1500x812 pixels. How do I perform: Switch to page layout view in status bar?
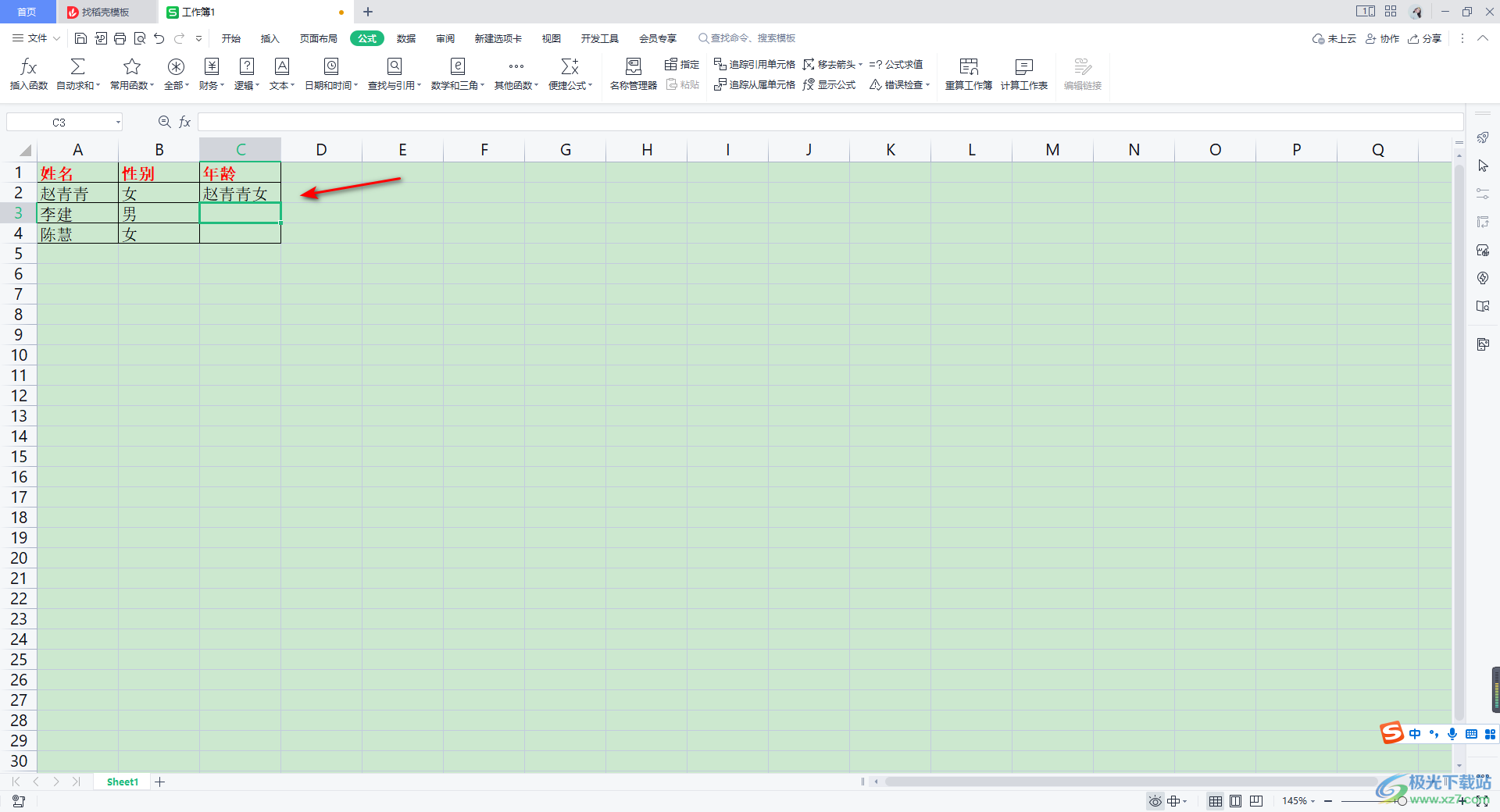click(x=1235, y=801)
